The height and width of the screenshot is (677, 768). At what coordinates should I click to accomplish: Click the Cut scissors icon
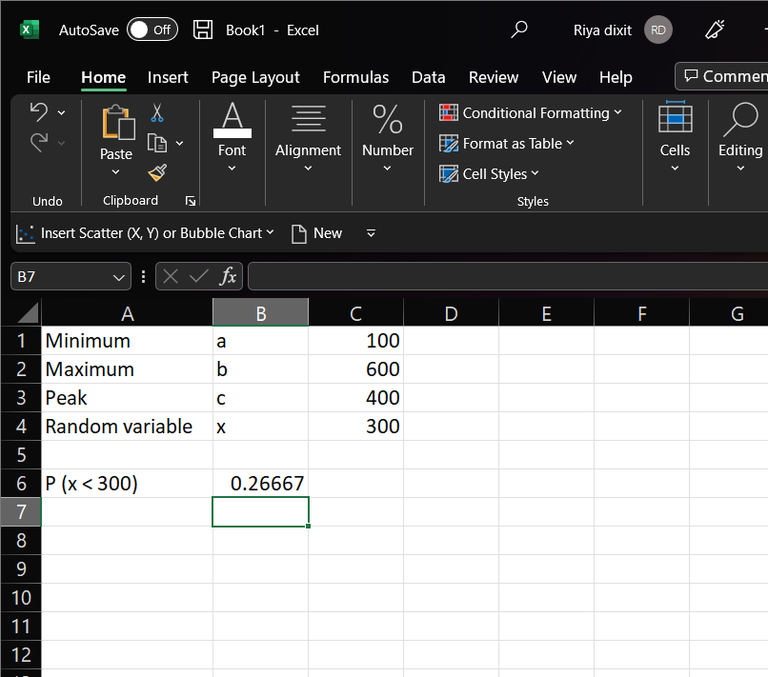point(157,114)
